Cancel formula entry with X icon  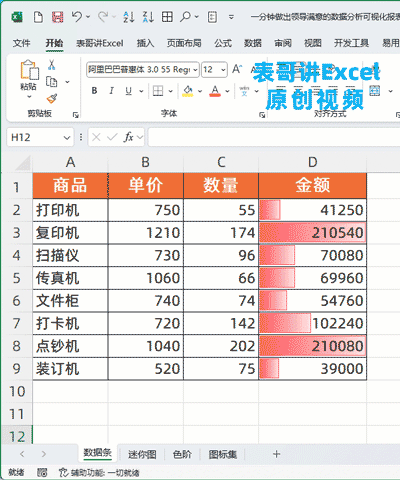(x=96, y=137)
